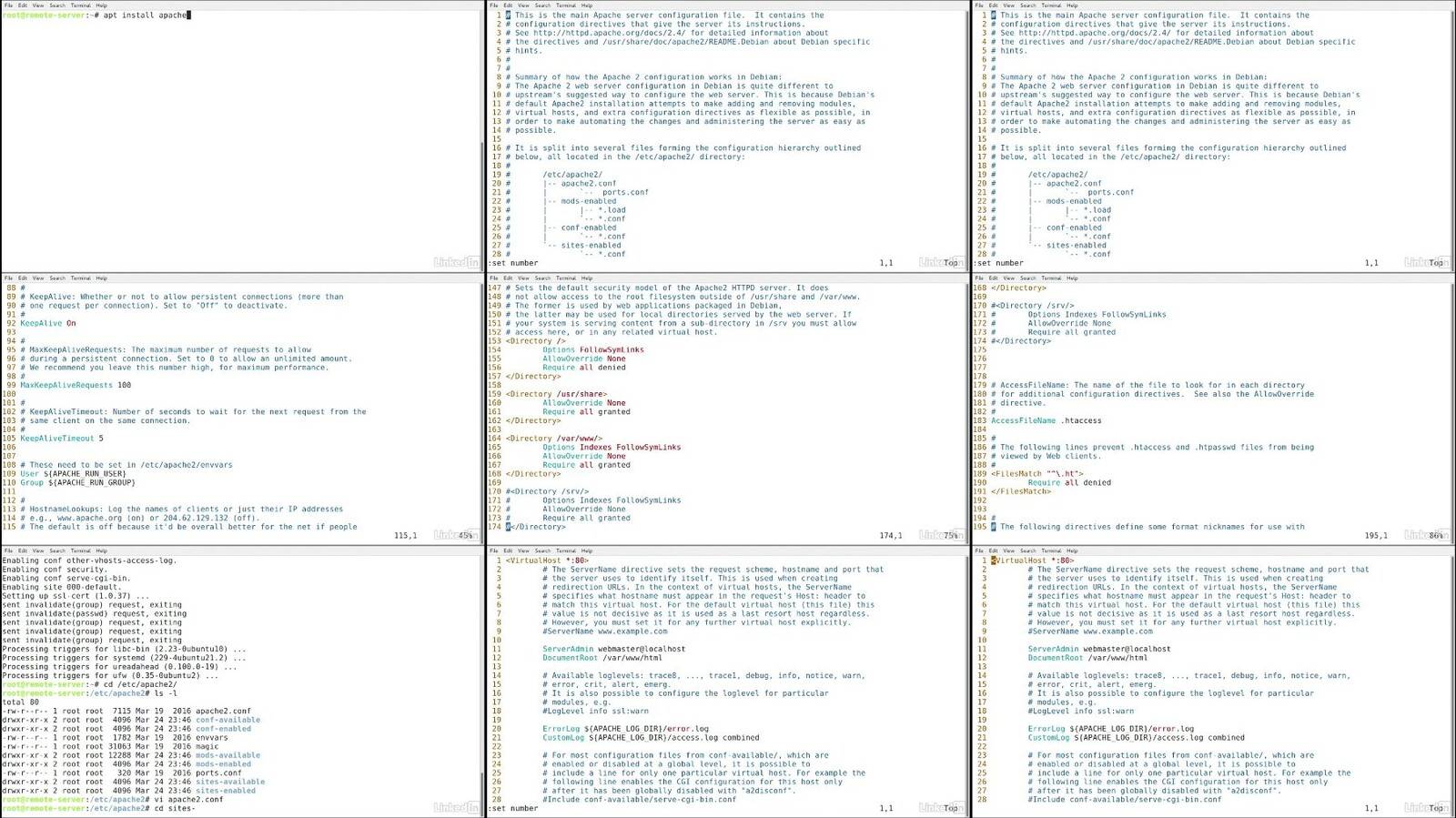Screen dimensions: 1456x818
Task: Click the 'apt install apache' command line
Action: point(96,15)
